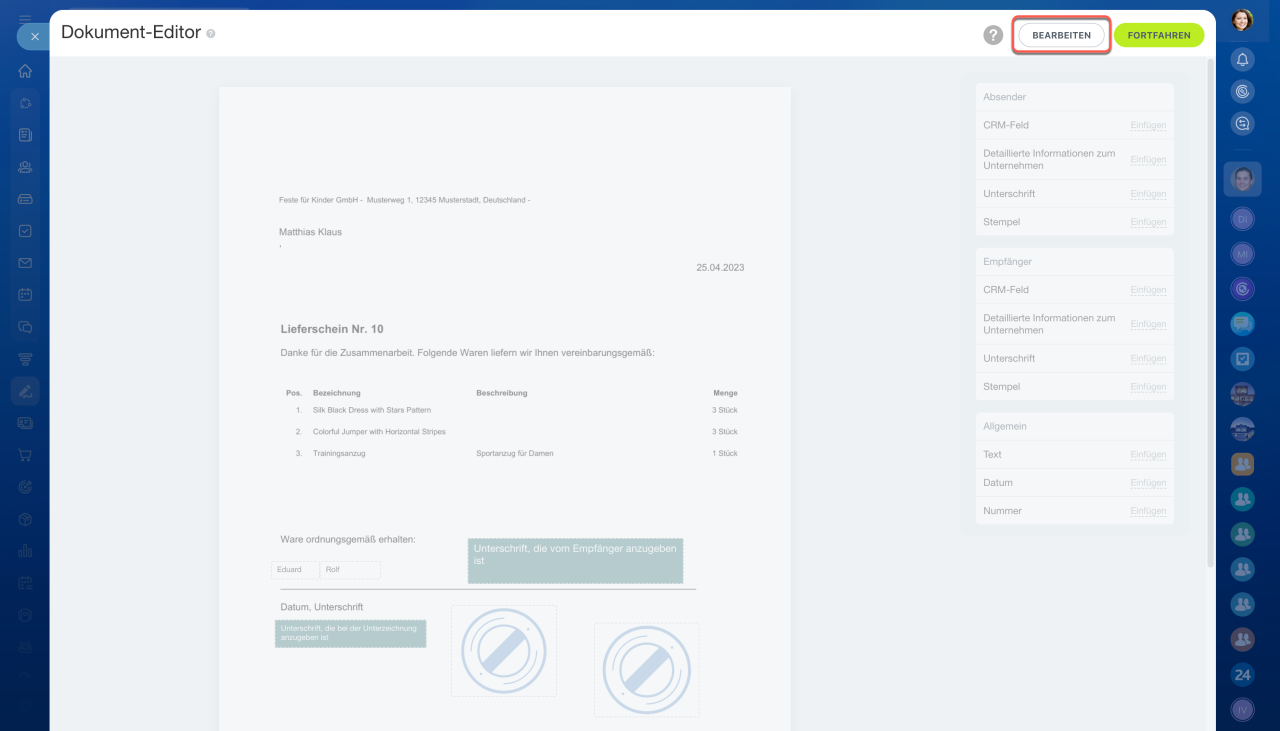Viewport: 1280px width, 731px height.
Task: Click Einfügen next to Nummer
Action: (1148, 511)
